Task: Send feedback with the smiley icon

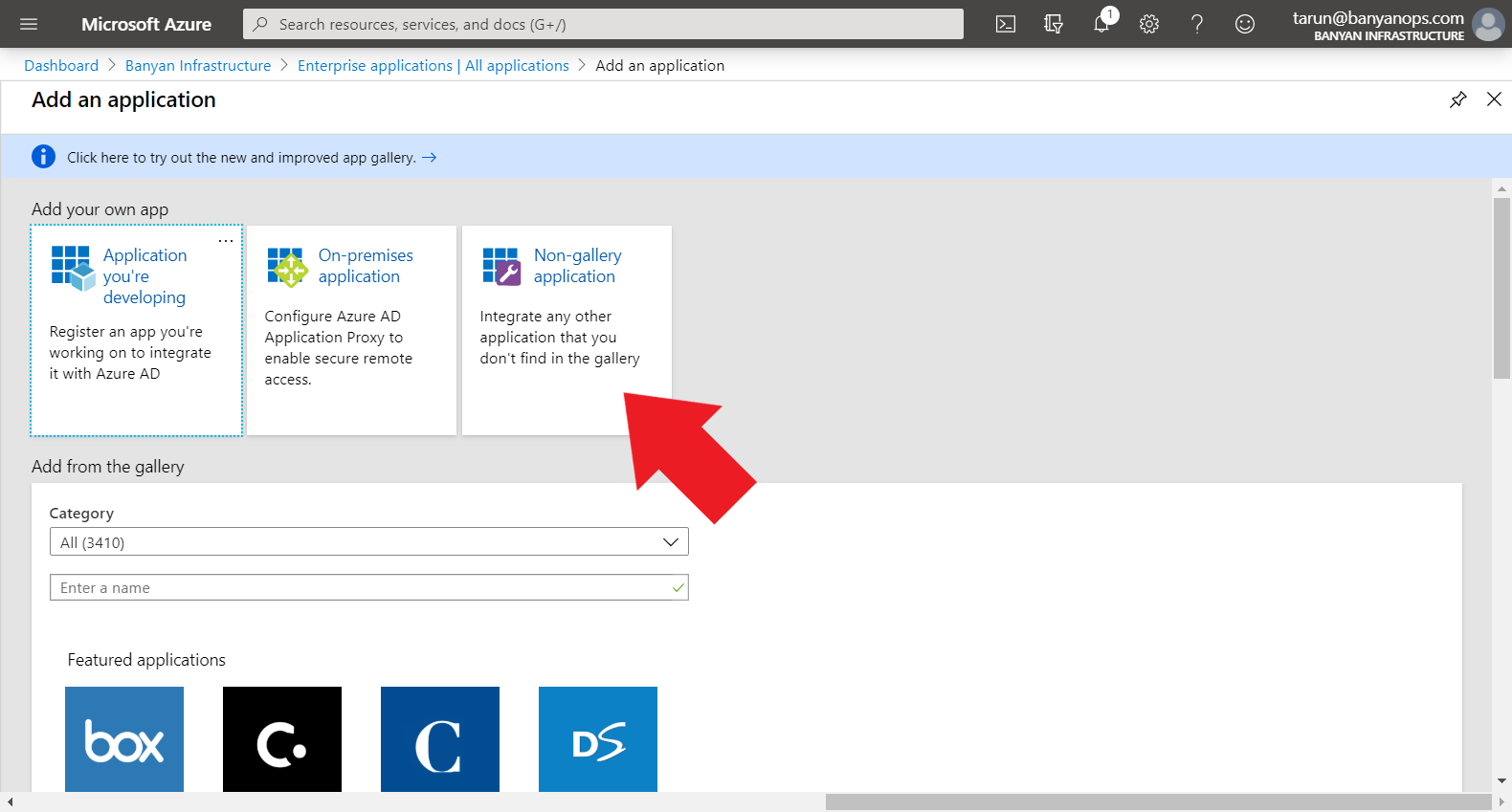Action: 1245,24
